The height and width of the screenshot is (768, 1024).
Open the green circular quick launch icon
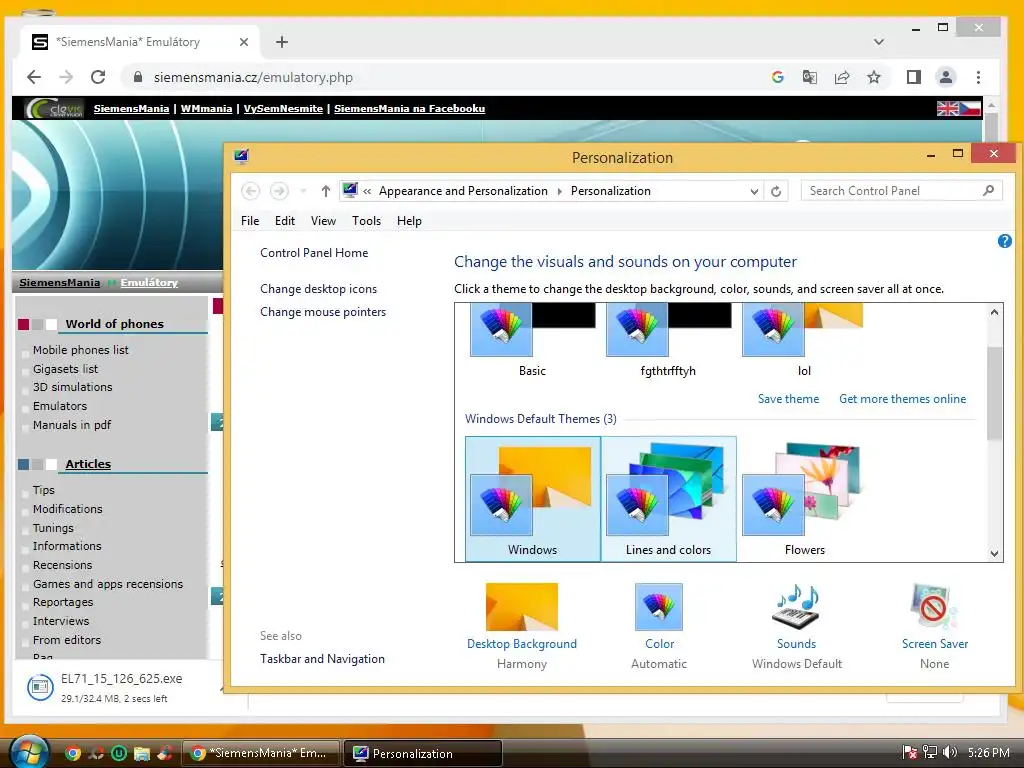point(118,753)
